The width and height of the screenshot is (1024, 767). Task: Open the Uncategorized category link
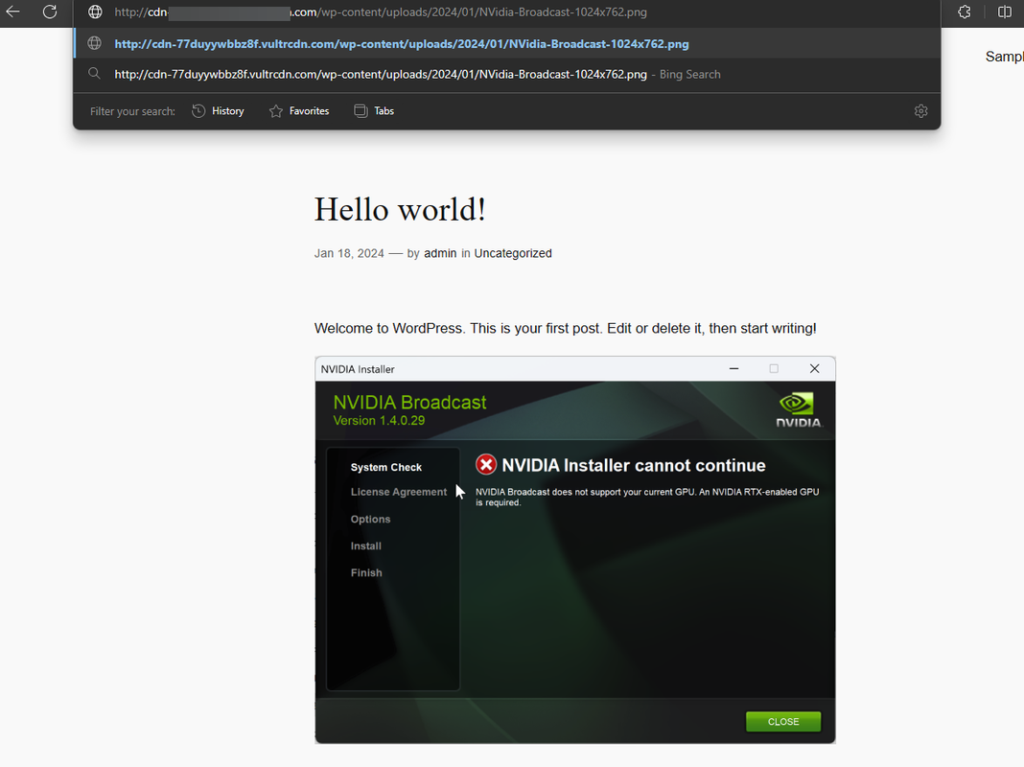[x=513, y=253]
